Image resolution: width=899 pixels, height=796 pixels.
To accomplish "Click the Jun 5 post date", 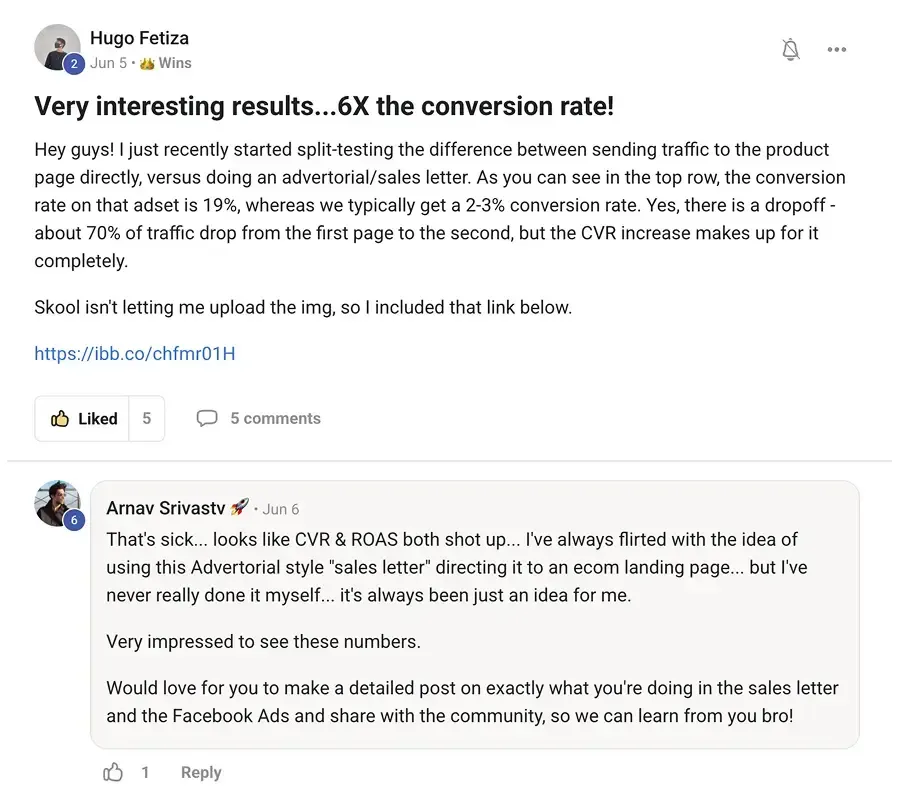I will [108, 63].
